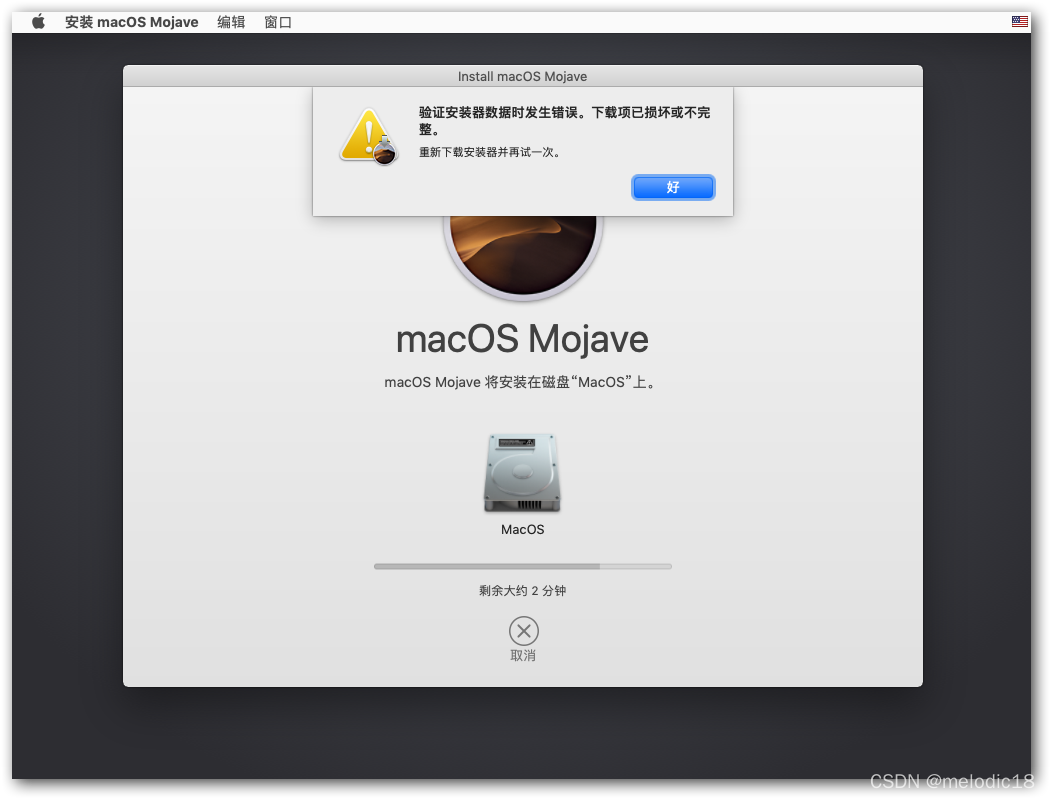Click the Install macOS Mojave title bar
Image resolution: width=1051 pixels, height=799 pixels.
coord(522,76)
